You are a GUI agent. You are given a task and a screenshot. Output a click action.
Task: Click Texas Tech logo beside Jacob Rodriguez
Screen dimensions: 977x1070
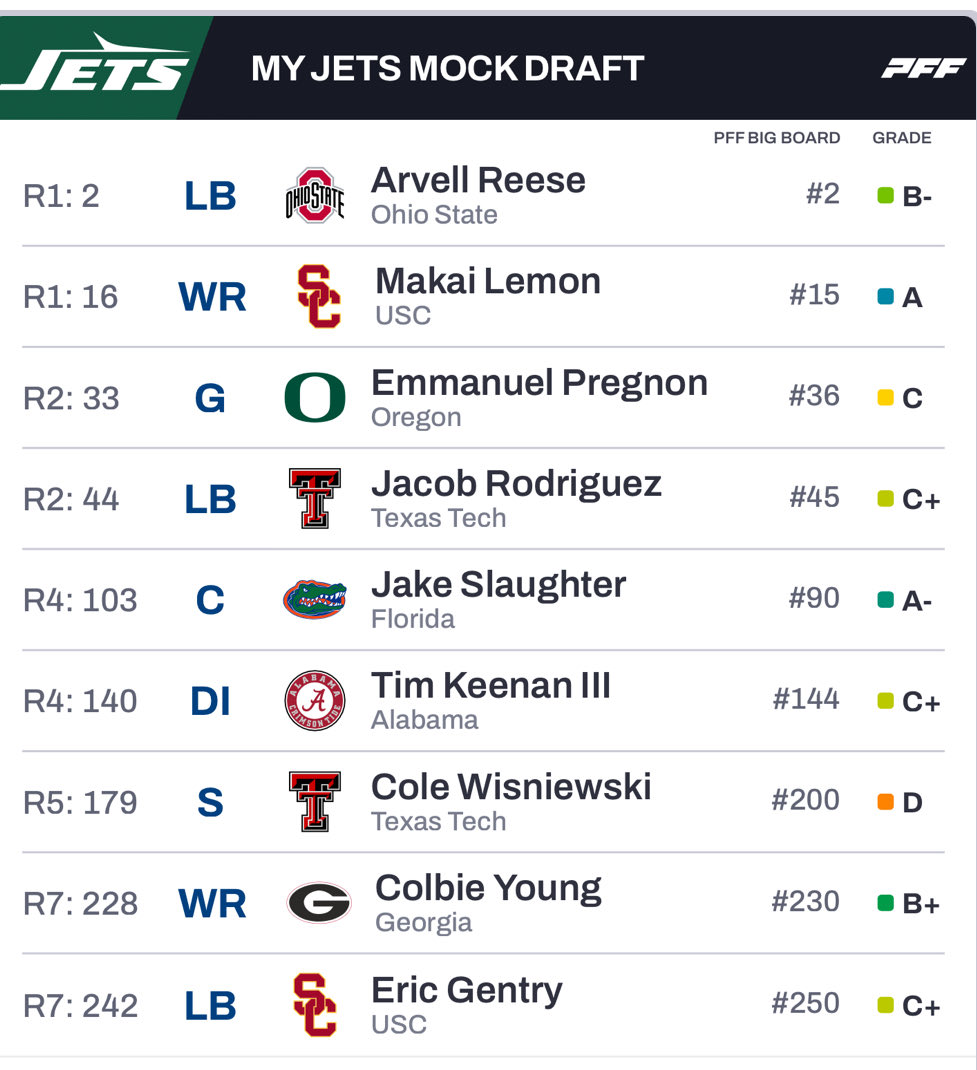coord(315,499)
